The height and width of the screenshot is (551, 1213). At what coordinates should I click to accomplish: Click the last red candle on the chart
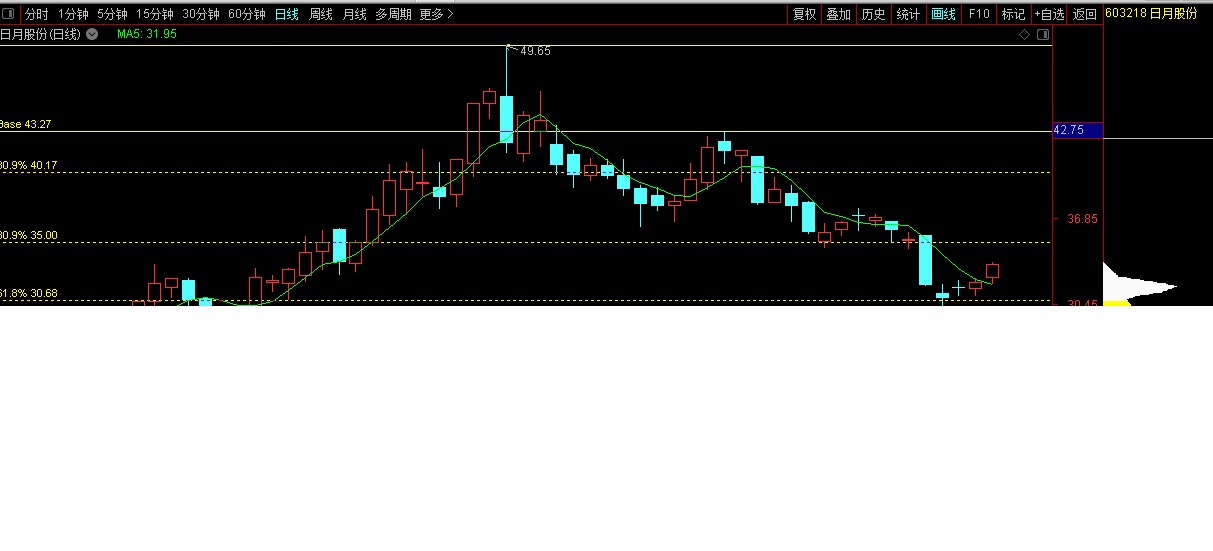pyautogui.click(x=992, y=271)
